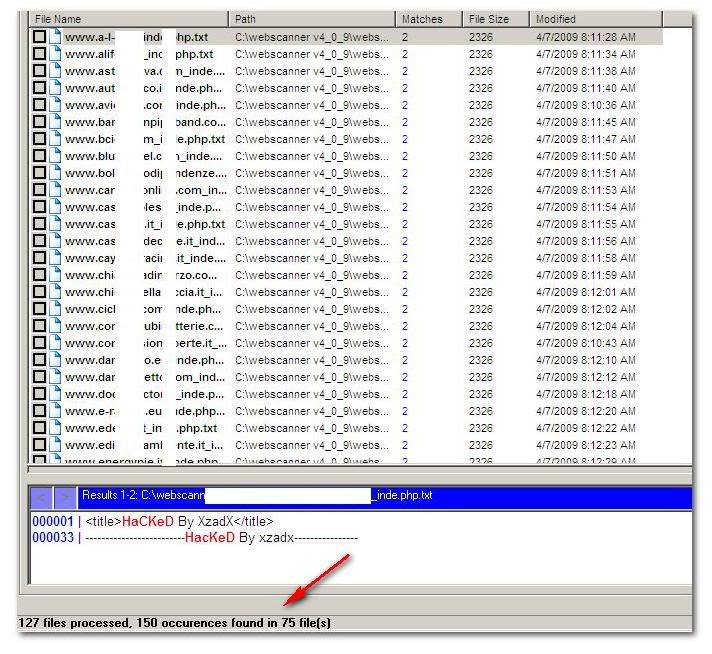Click the www.doc file's page icon
The width and height of the screenshot is (712, 654).
pos(57,394)
